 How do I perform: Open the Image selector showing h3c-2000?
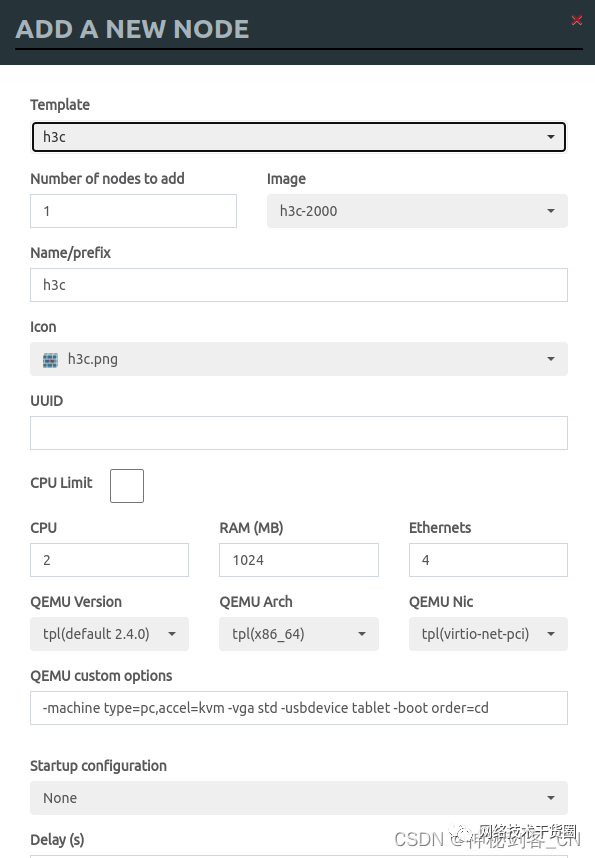click(x=417, y=211)
